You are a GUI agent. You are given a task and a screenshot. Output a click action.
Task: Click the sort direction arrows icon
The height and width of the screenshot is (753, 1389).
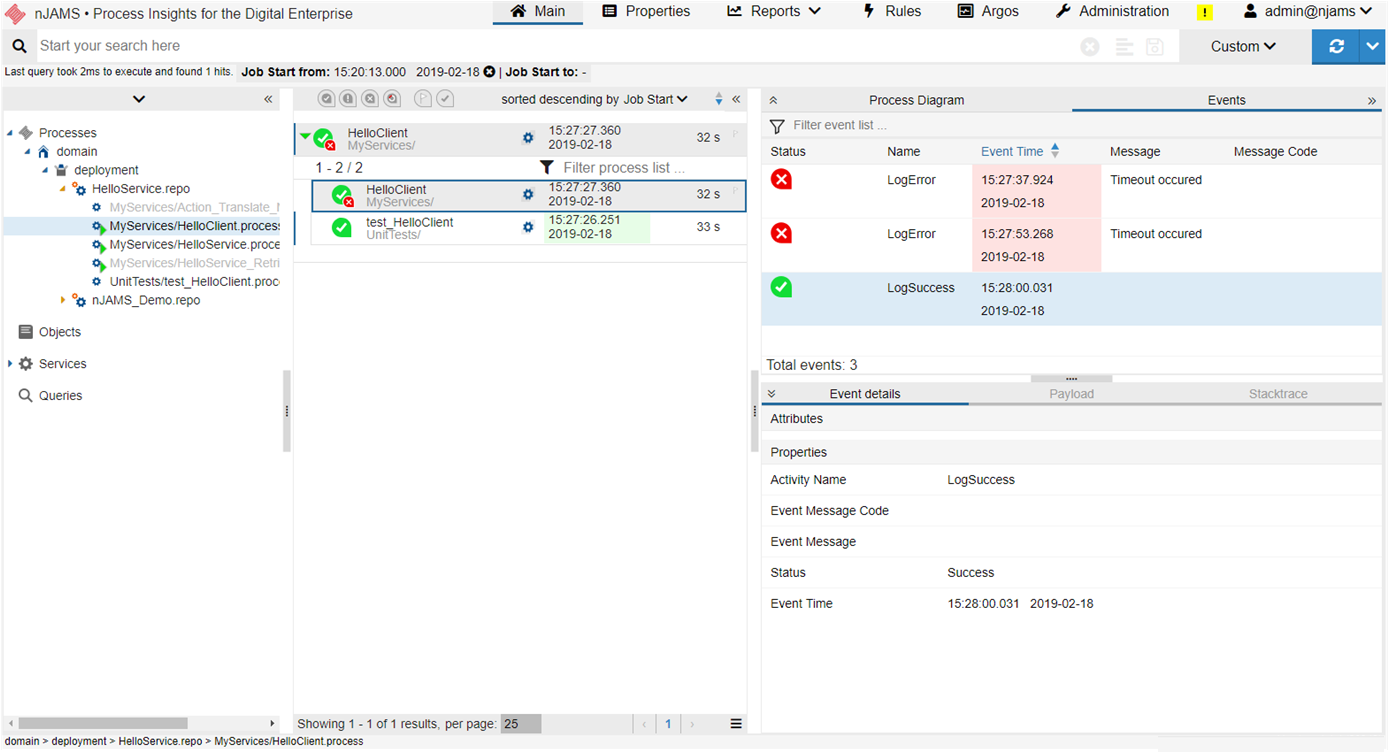click(x=718, y=99)
